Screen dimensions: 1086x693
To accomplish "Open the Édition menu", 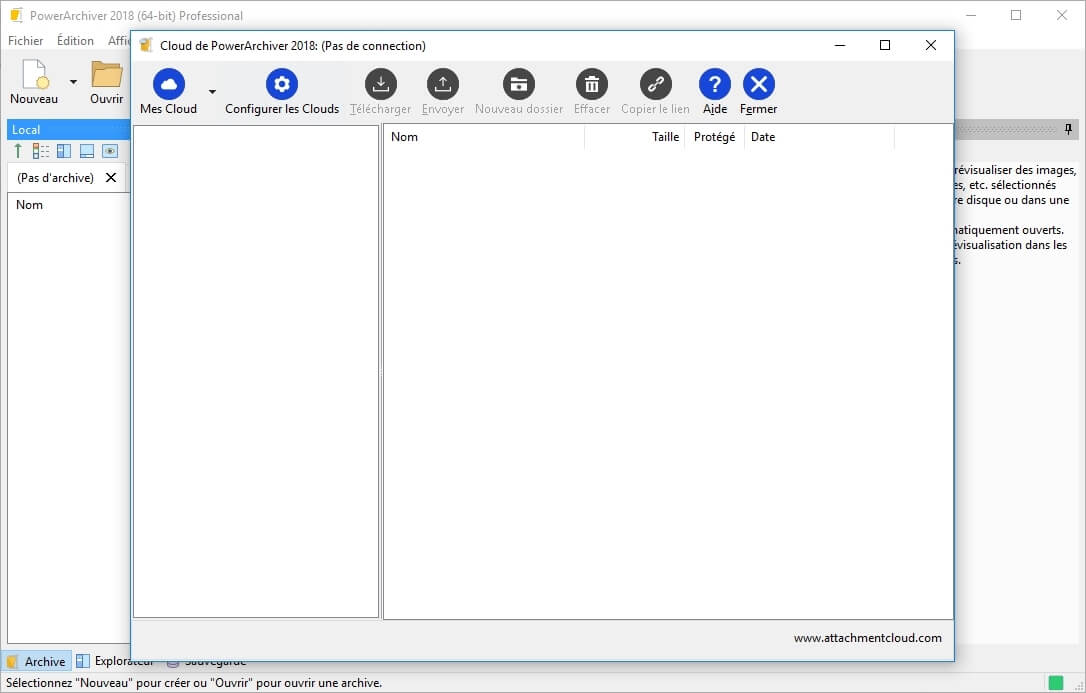I will [x=75, y=41].
